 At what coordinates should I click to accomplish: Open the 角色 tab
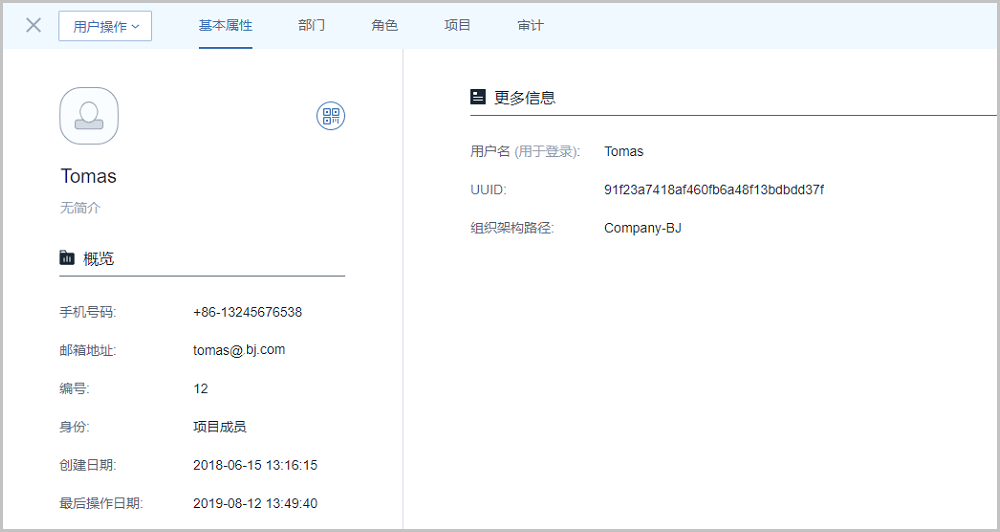[384, 25]
